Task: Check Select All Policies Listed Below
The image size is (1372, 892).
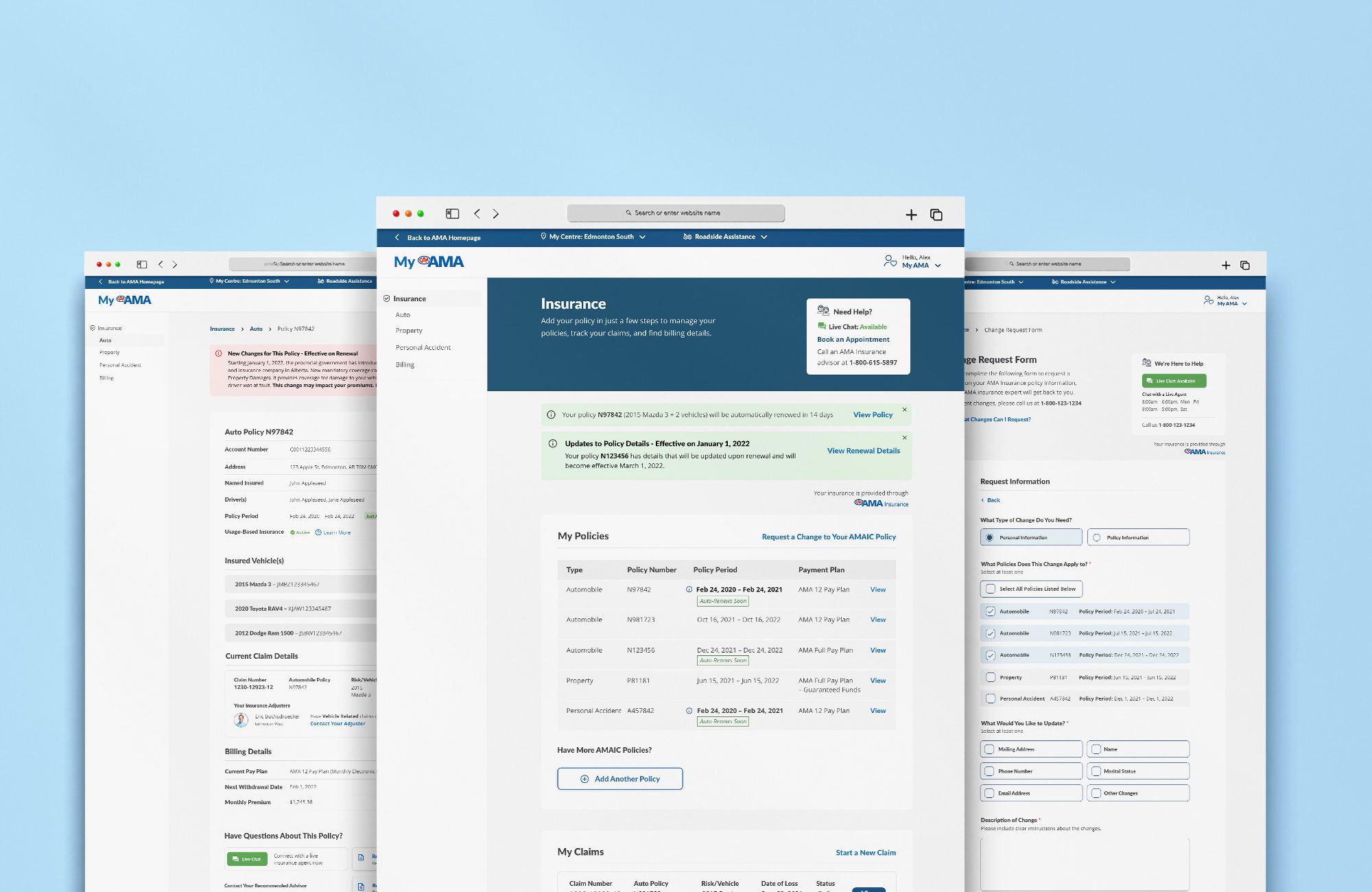Action: click(990, 589)
